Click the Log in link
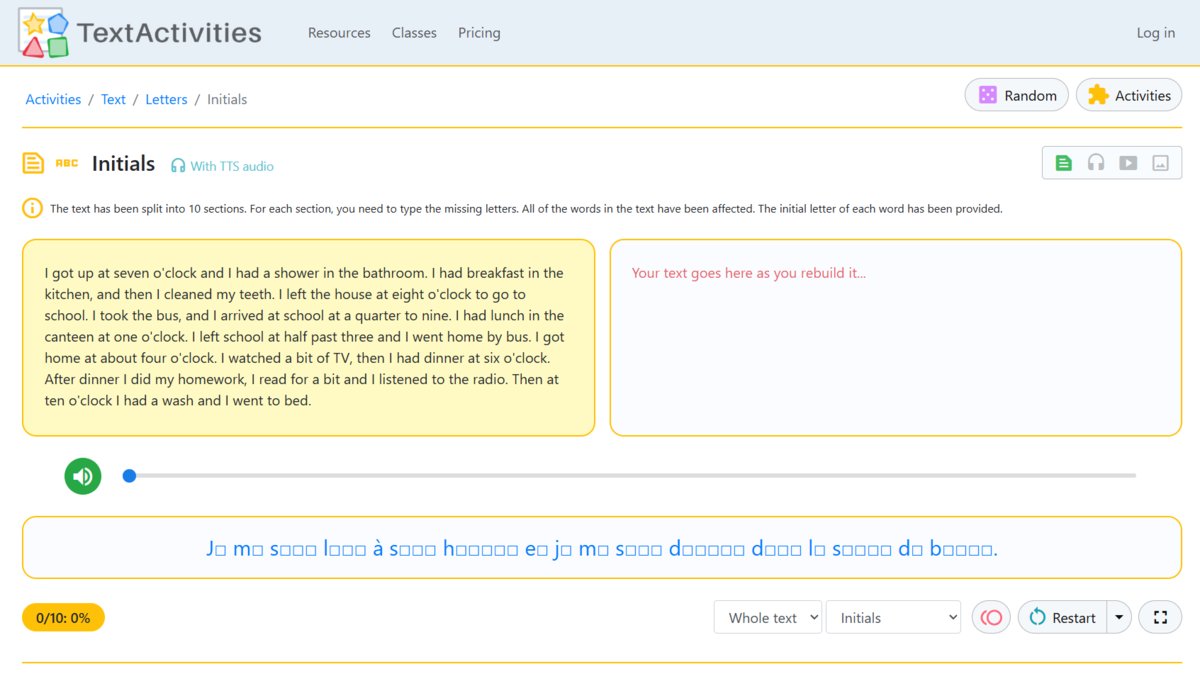The width and height of the screenshot is (1200, 686). tap(1156, 33)
